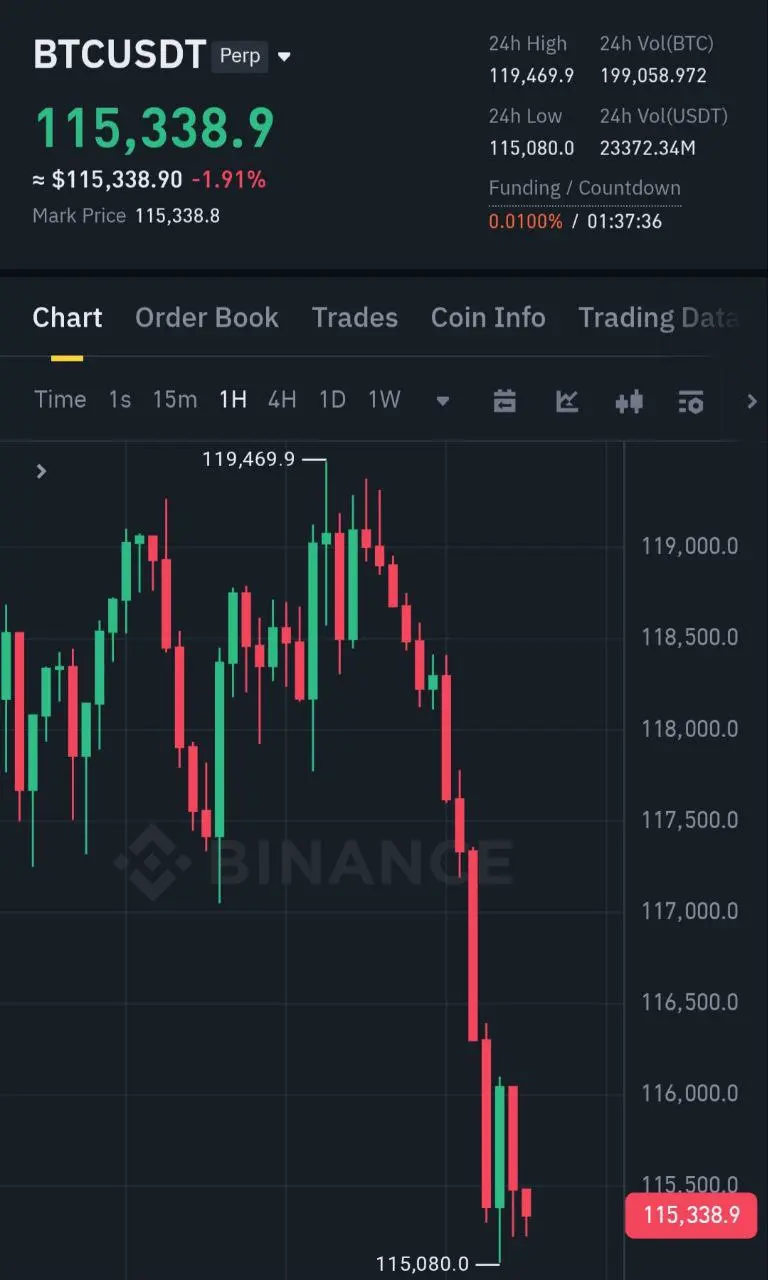Open the Coin Info tab

coord(488,318)
